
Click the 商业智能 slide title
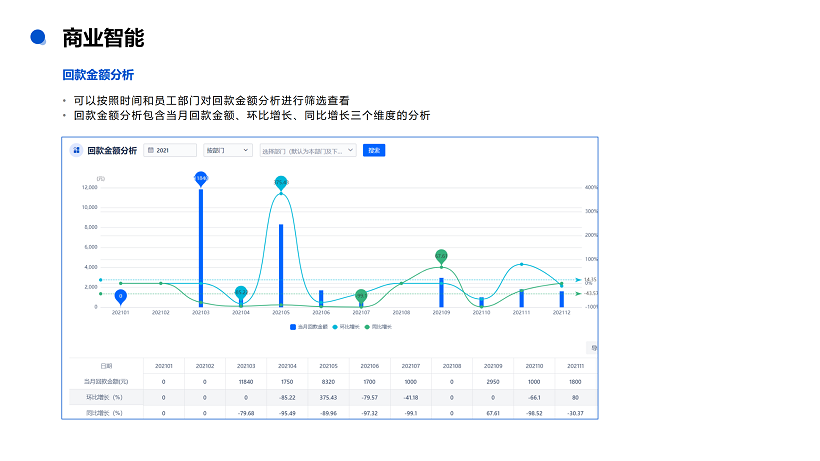104,38
